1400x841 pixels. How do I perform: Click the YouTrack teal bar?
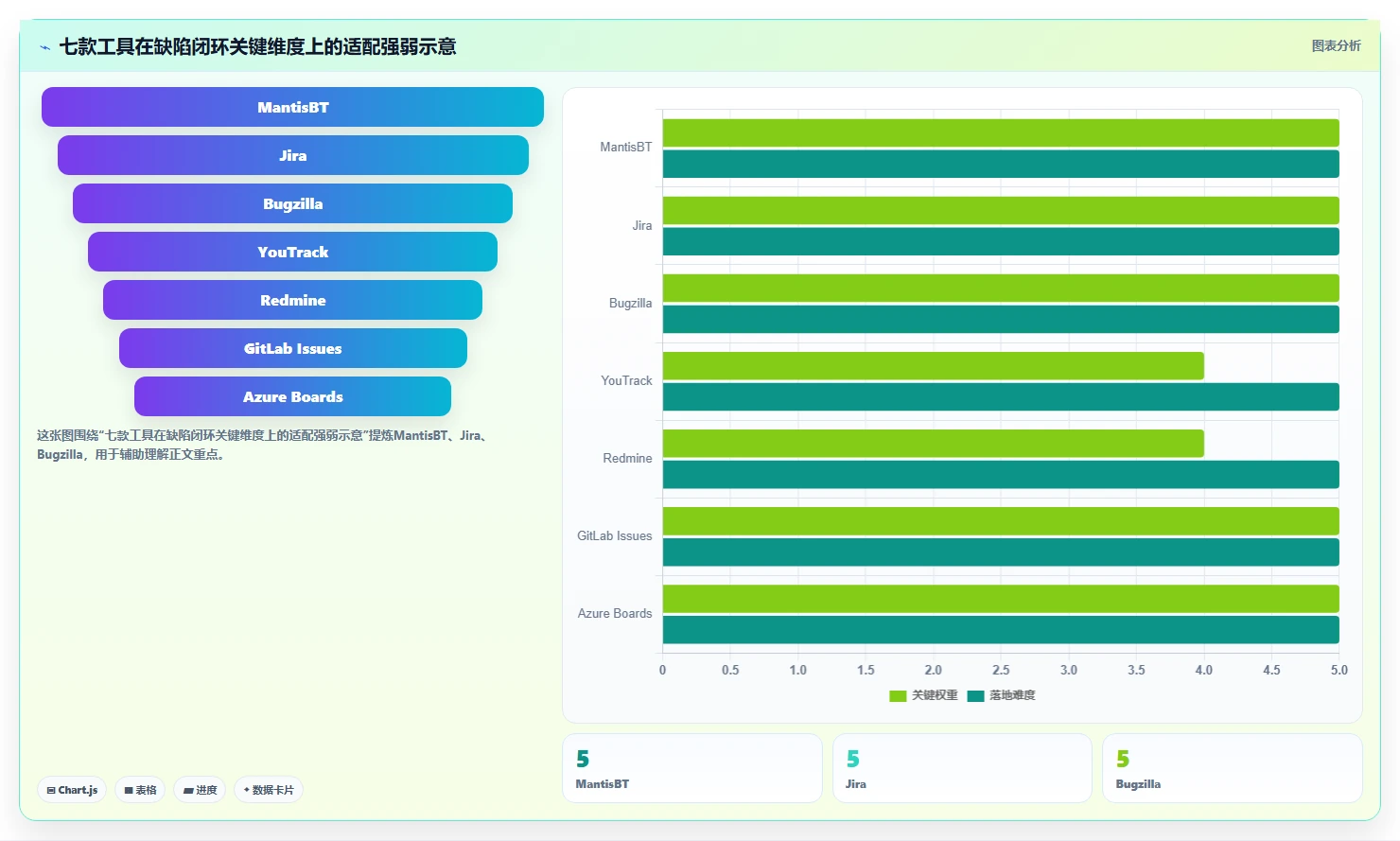[x=1001, y=396]
